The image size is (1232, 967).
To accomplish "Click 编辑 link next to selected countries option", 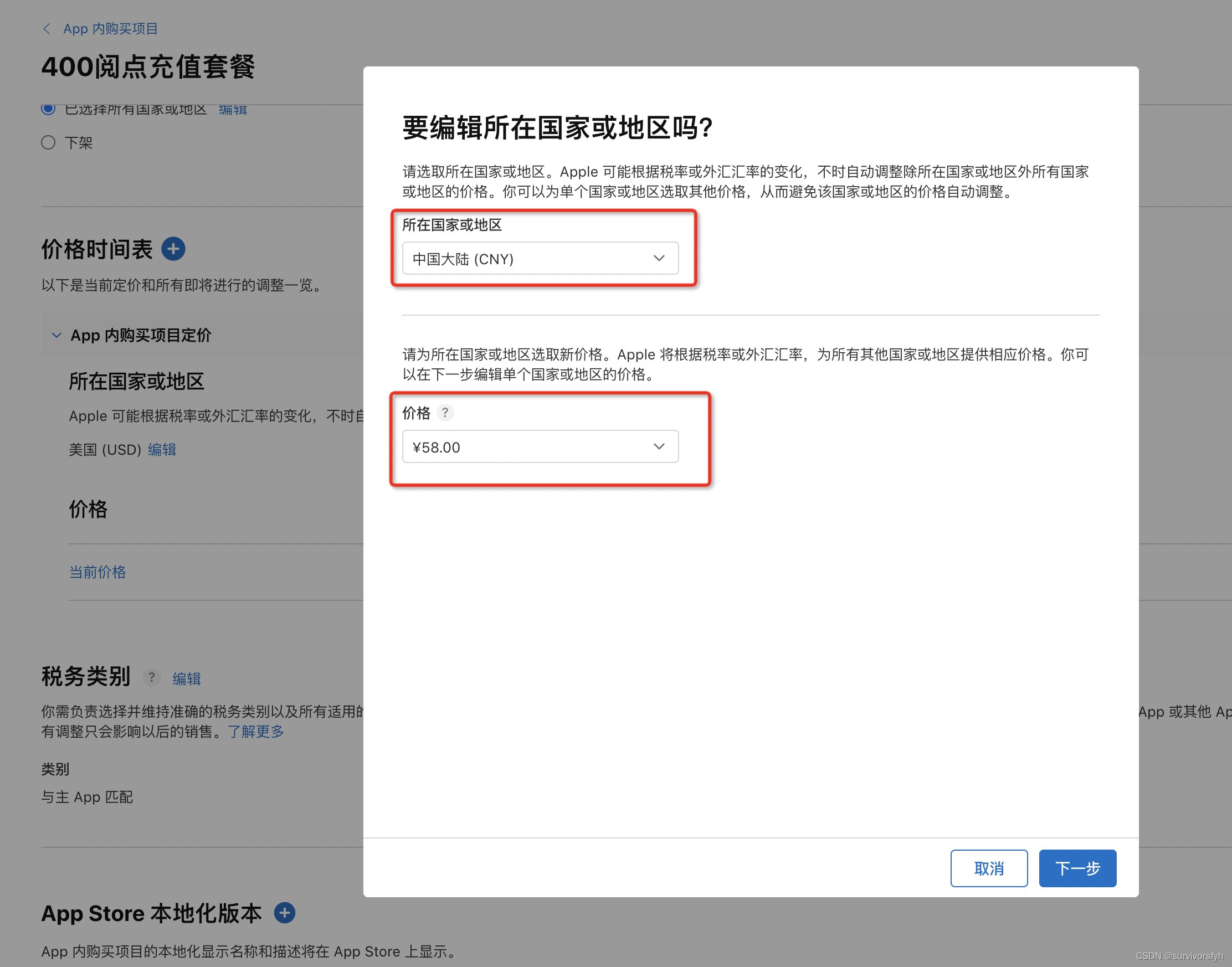I will (x=233, y=110).
